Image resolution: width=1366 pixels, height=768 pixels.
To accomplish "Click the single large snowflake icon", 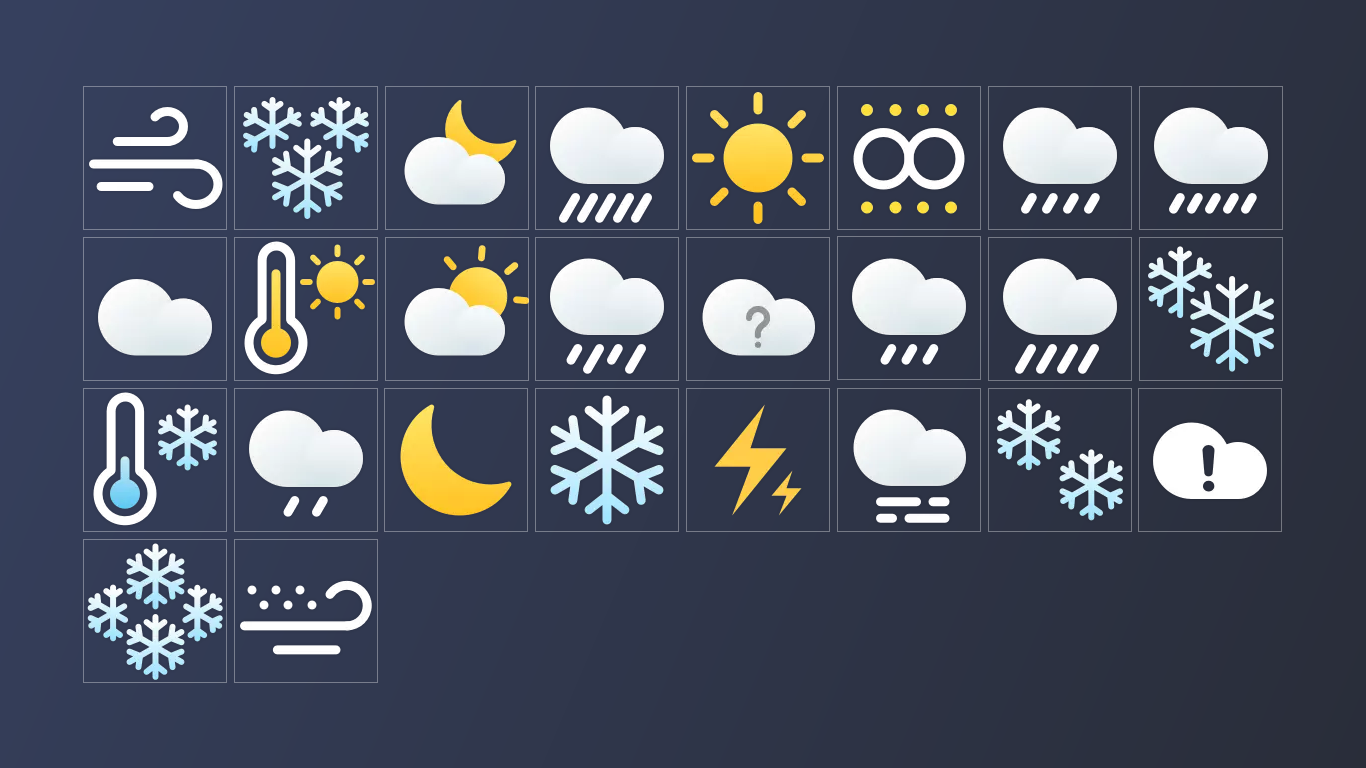I will [x=607, y=460].
